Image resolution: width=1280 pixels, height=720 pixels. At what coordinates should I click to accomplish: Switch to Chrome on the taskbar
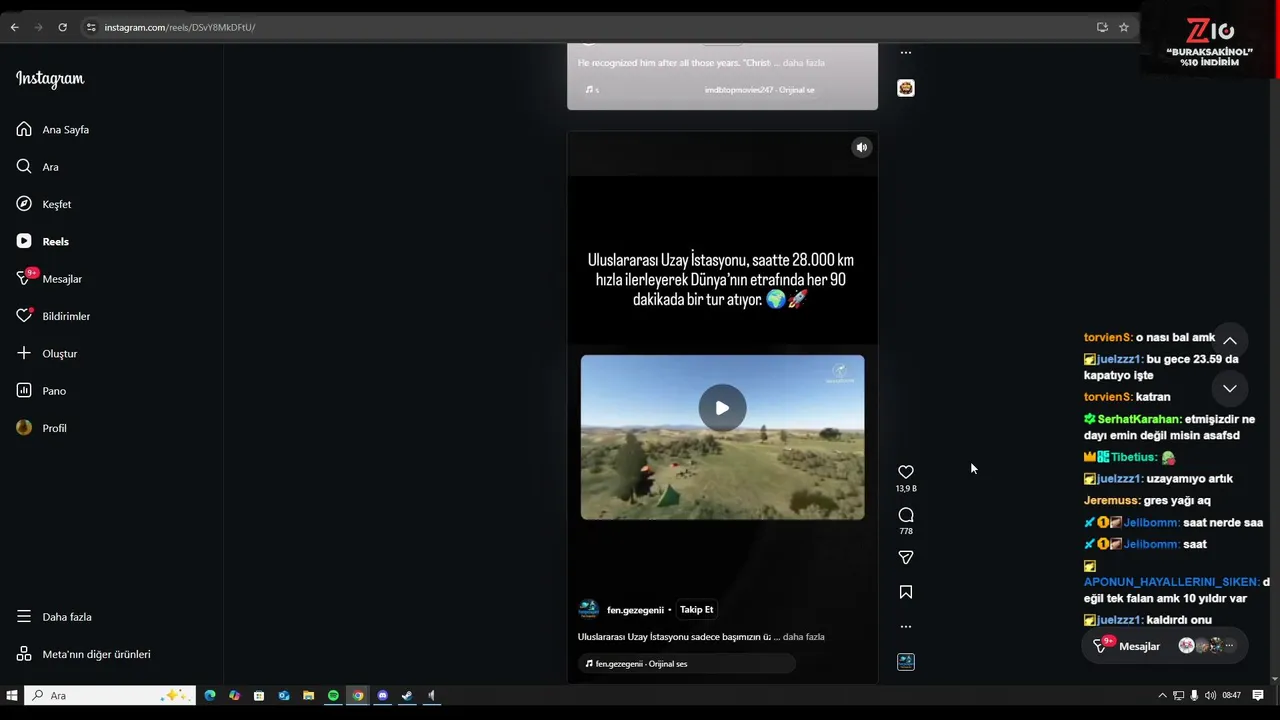click(x=358, y=695)
